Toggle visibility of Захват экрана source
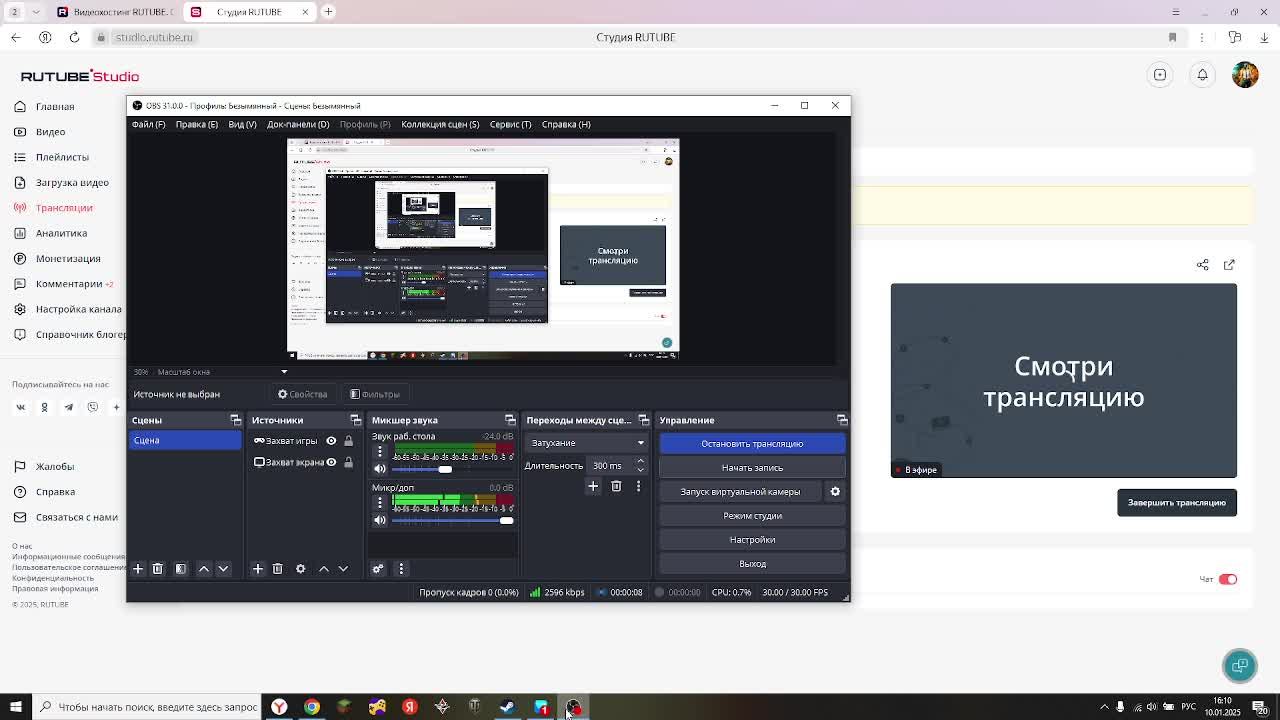 [x=331, y=462]
